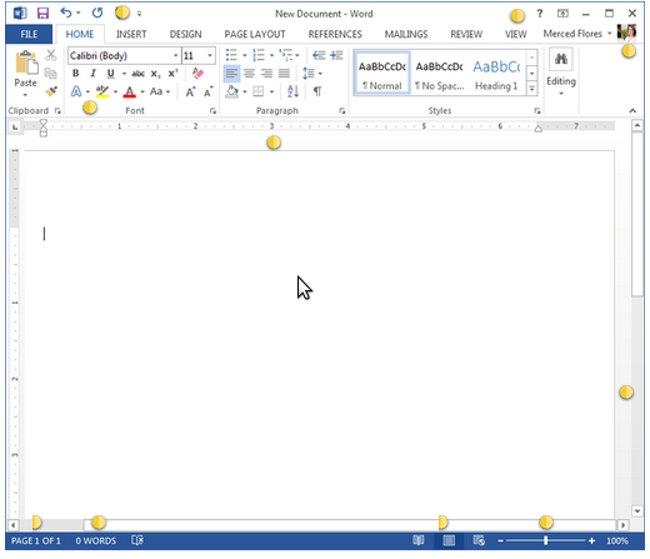The height and width of the screenshot is (559, 650).
Task: Toggle Print Layout view button
Action: (449, 540)
